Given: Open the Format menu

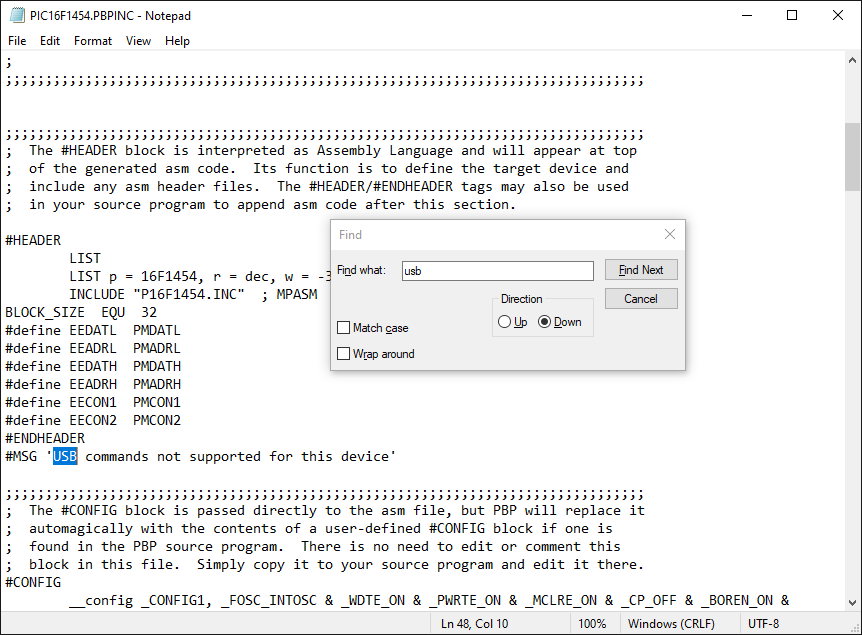Looking at the screenshot, I should tap(93, 41).
